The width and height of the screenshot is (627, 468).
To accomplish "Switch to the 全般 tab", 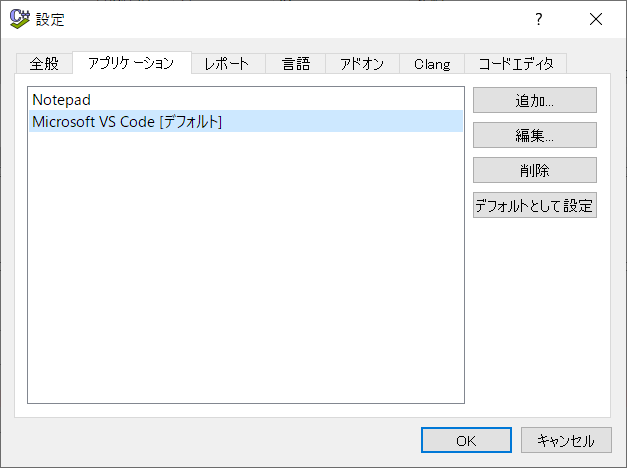I will tap(44, 64).
